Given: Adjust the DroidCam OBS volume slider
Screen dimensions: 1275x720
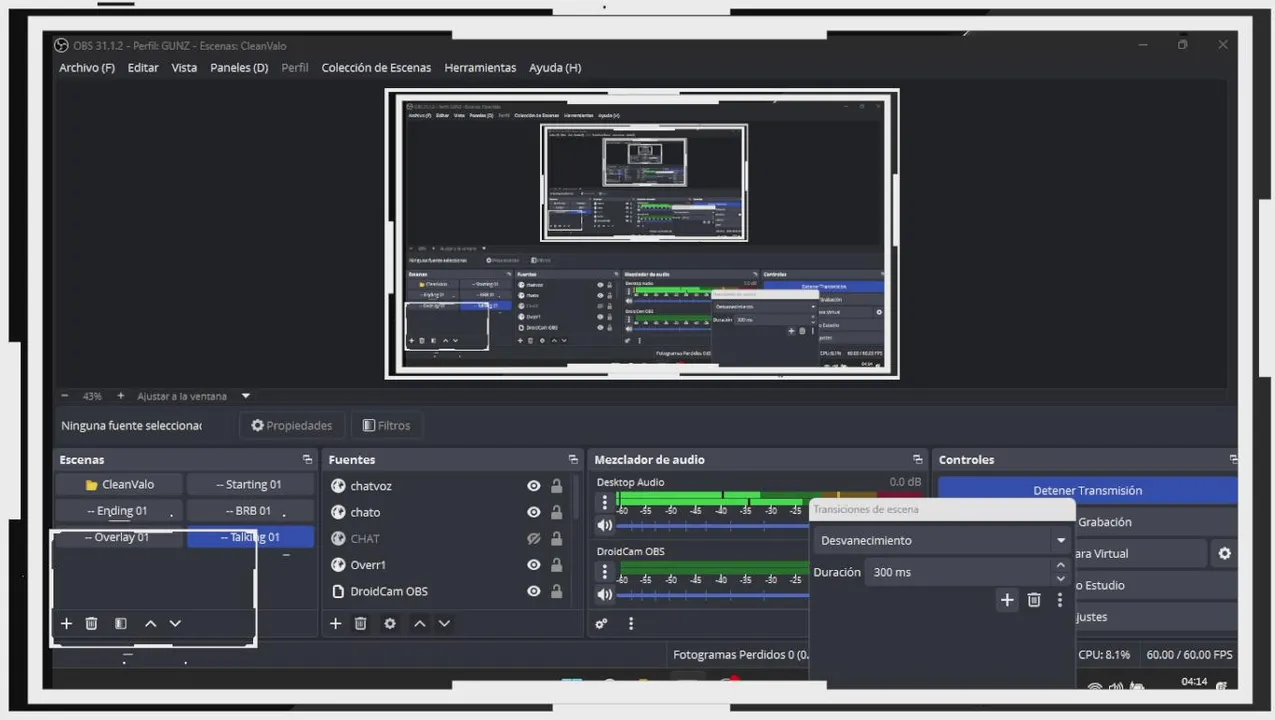Looking at the screenshot, I should coord(712,594).
